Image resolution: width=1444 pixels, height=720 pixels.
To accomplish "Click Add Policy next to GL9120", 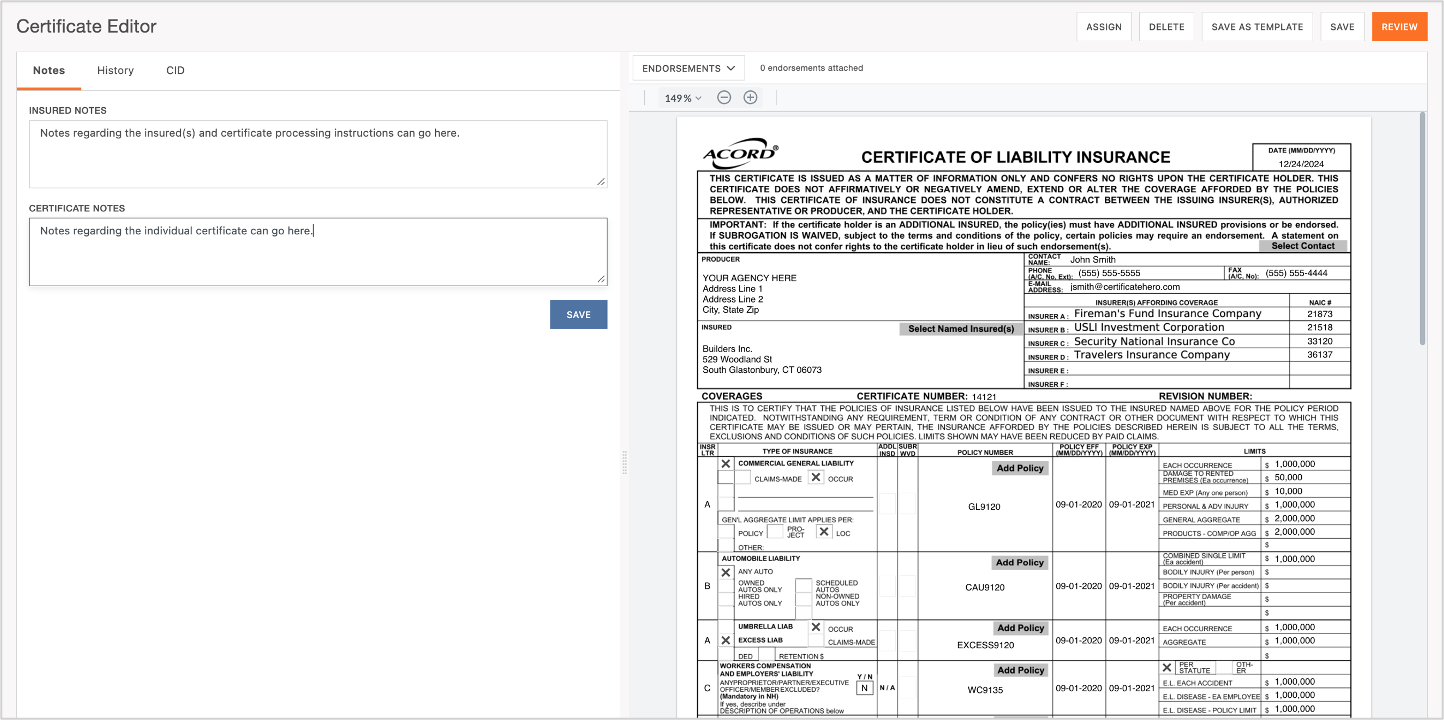I will point(1019,467).
